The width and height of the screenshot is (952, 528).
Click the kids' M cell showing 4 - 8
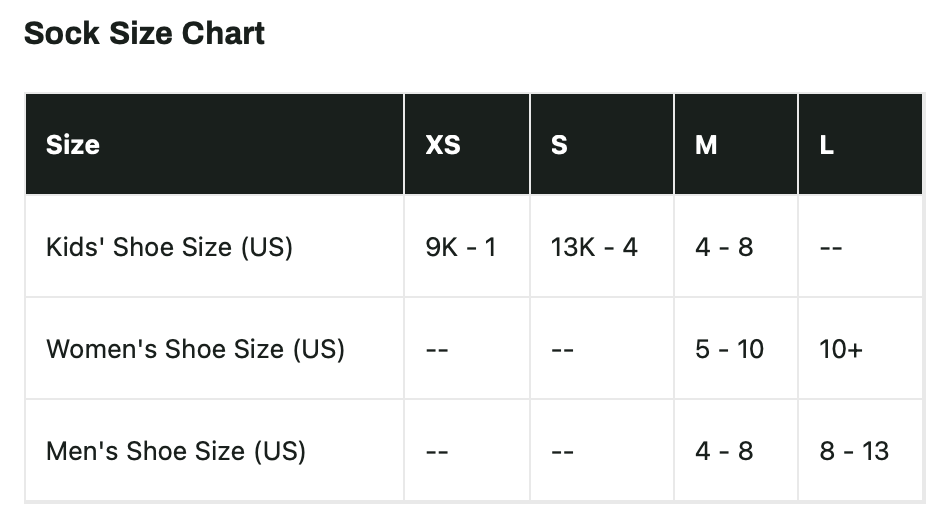coord(736,246)
